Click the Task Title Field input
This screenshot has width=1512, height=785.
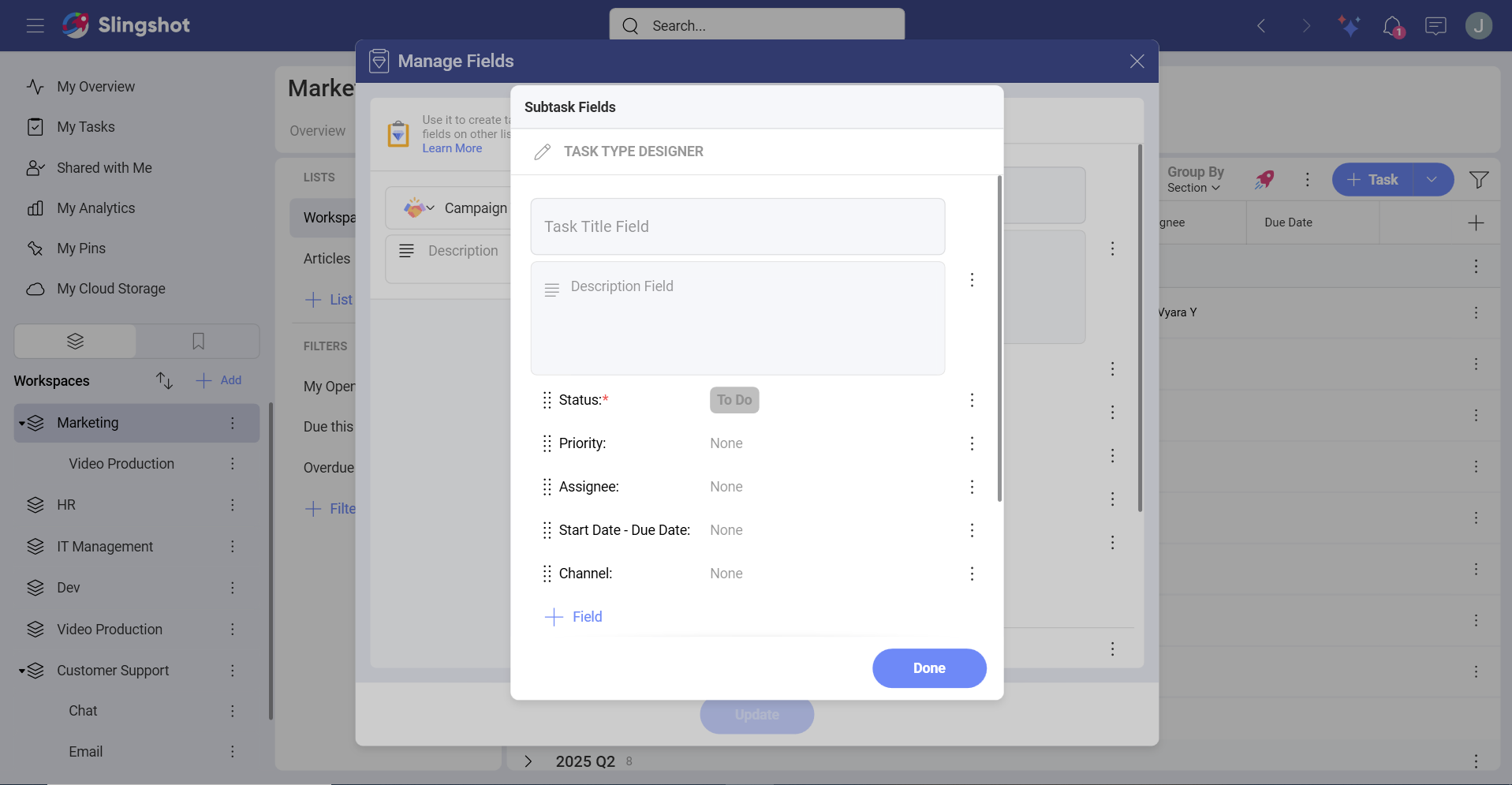point(737,226)
